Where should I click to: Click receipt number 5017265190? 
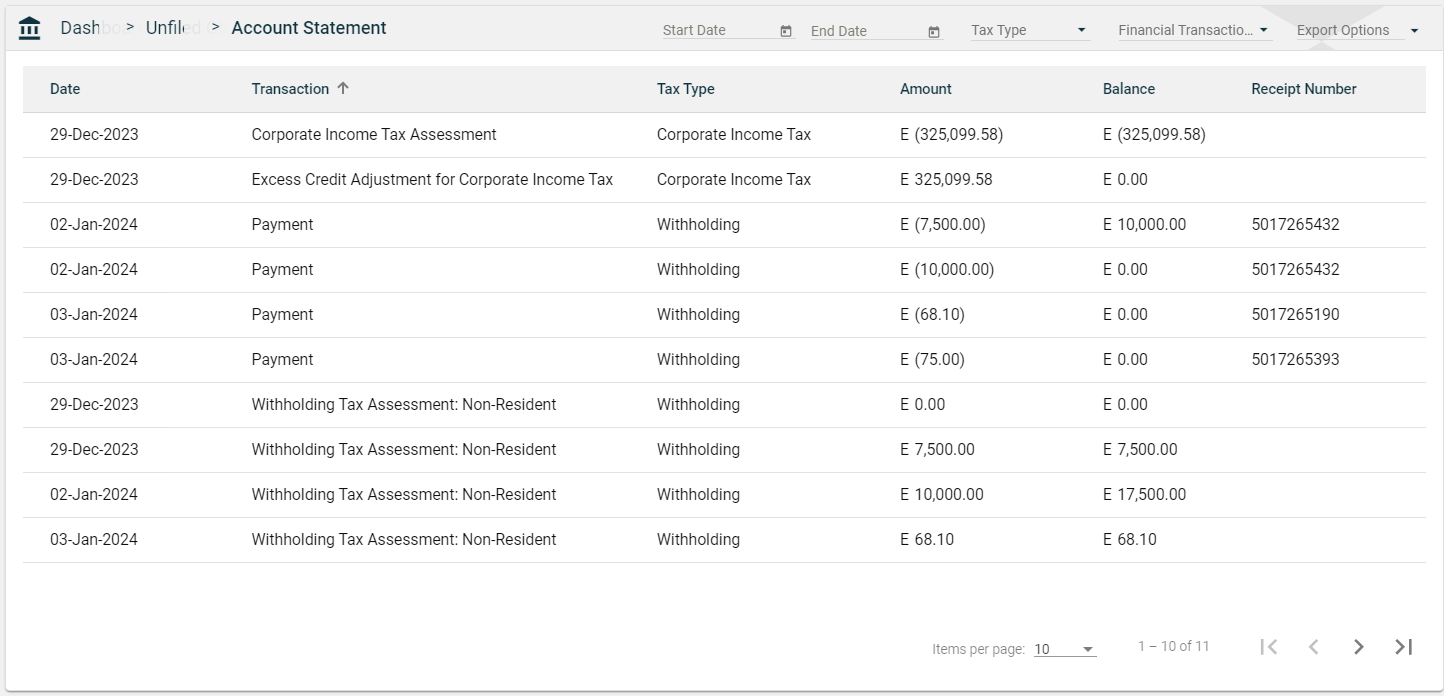click(x=1295, y=315)
